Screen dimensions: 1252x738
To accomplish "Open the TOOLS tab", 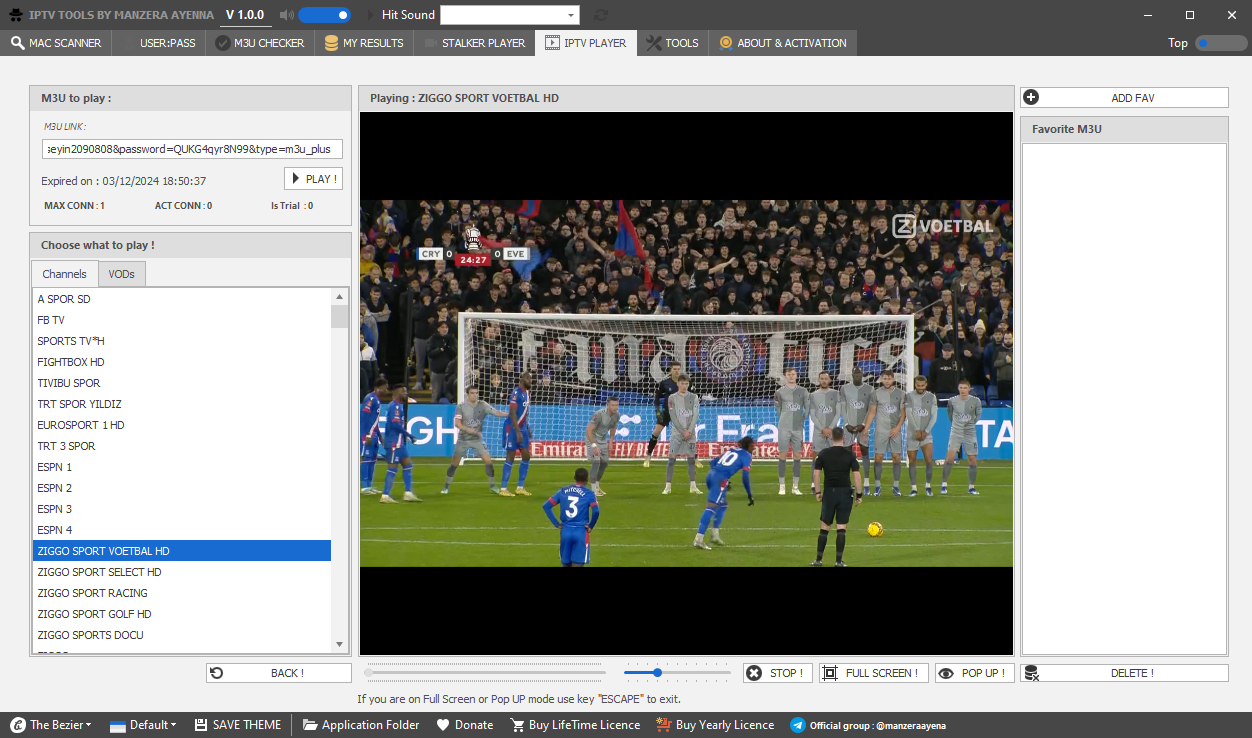I will pyautogui.click(x=673, y=43).
